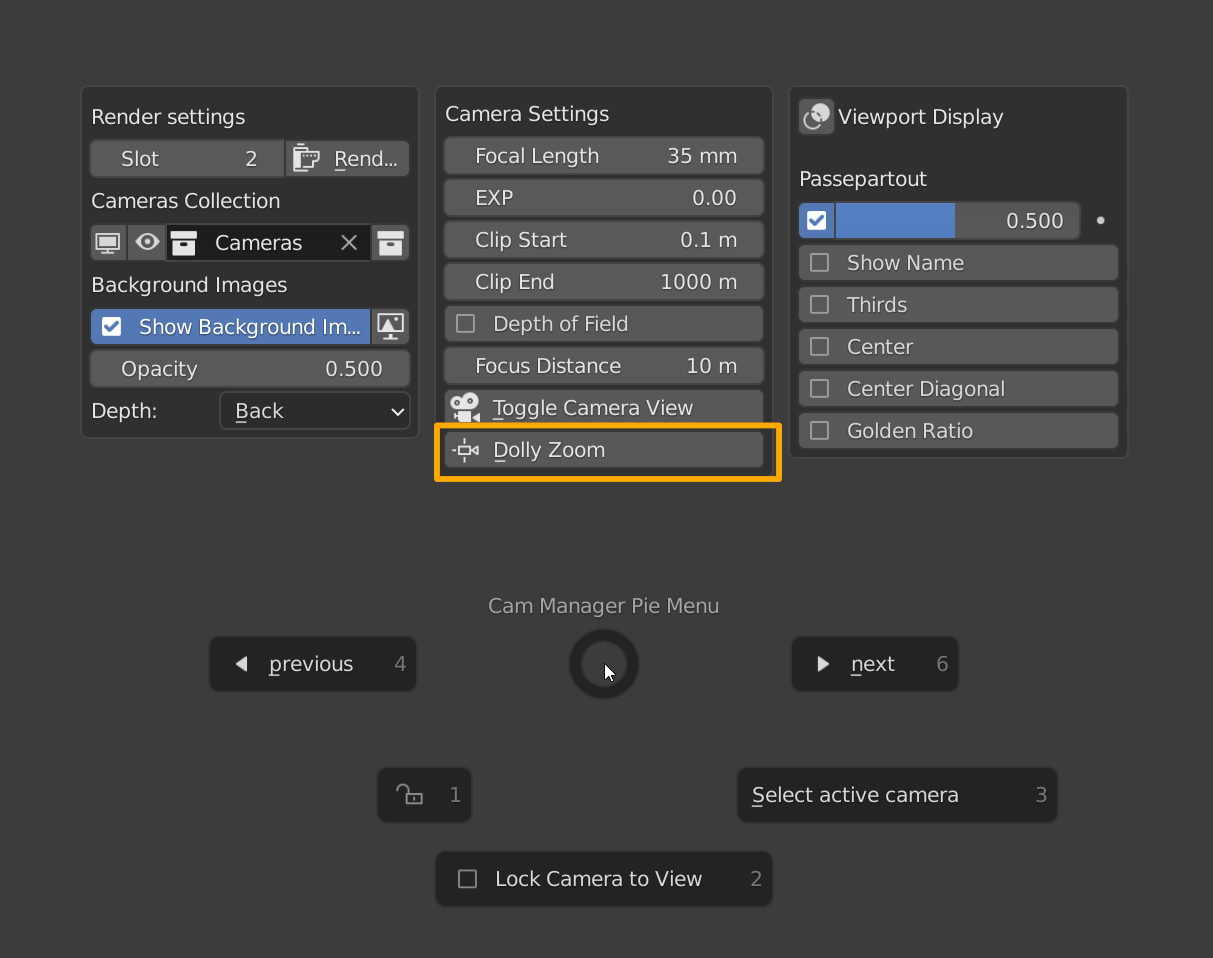1213x958 pixels.
Task: Click the background image icon beside Show Background
Action: click(x=390, y=326)
